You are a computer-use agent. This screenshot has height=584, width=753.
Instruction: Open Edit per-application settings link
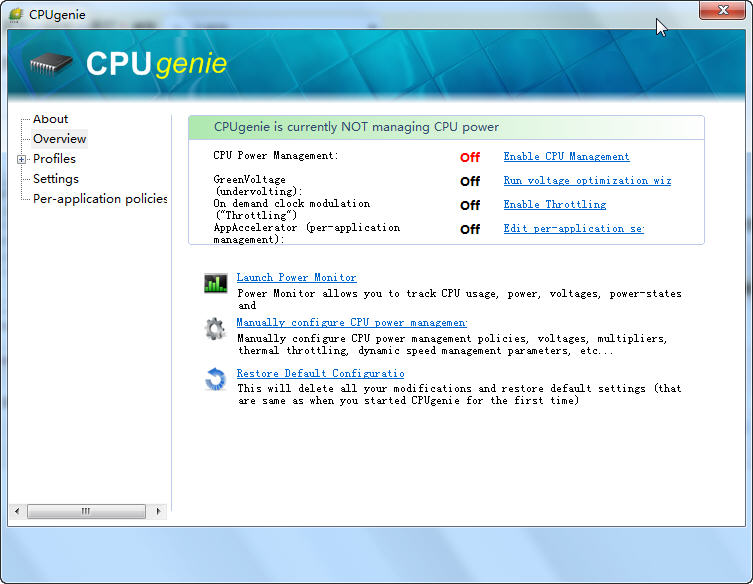(x=573, y=229)
